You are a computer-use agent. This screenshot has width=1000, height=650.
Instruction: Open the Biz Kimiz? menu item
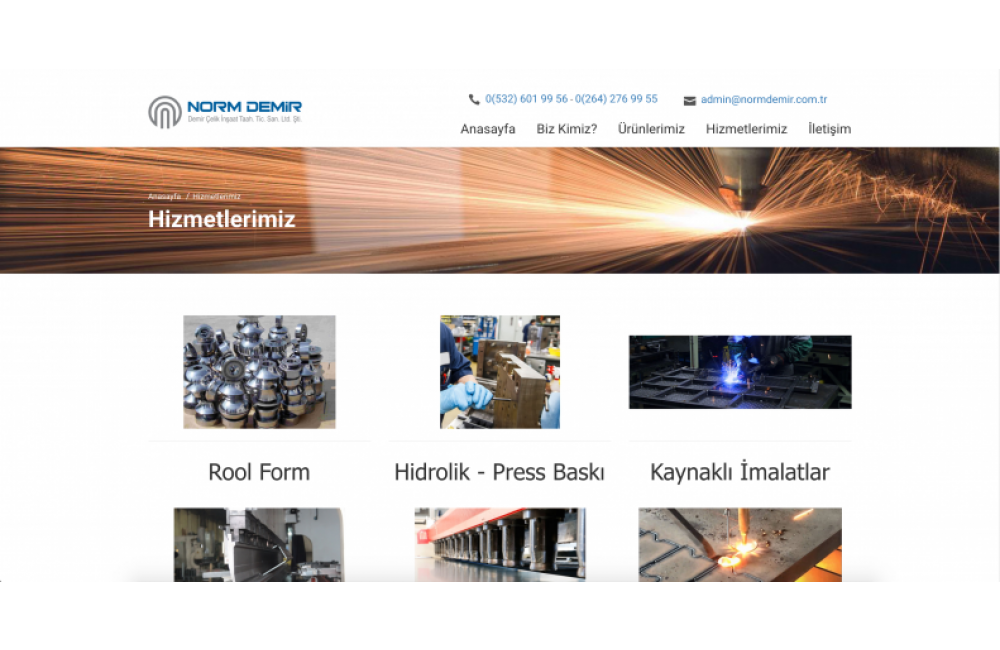click(566, 129)
